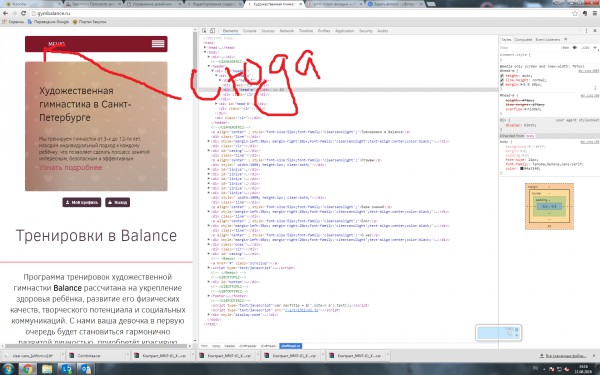Open the hamburger menu icon on site

[x=158, y=44]
